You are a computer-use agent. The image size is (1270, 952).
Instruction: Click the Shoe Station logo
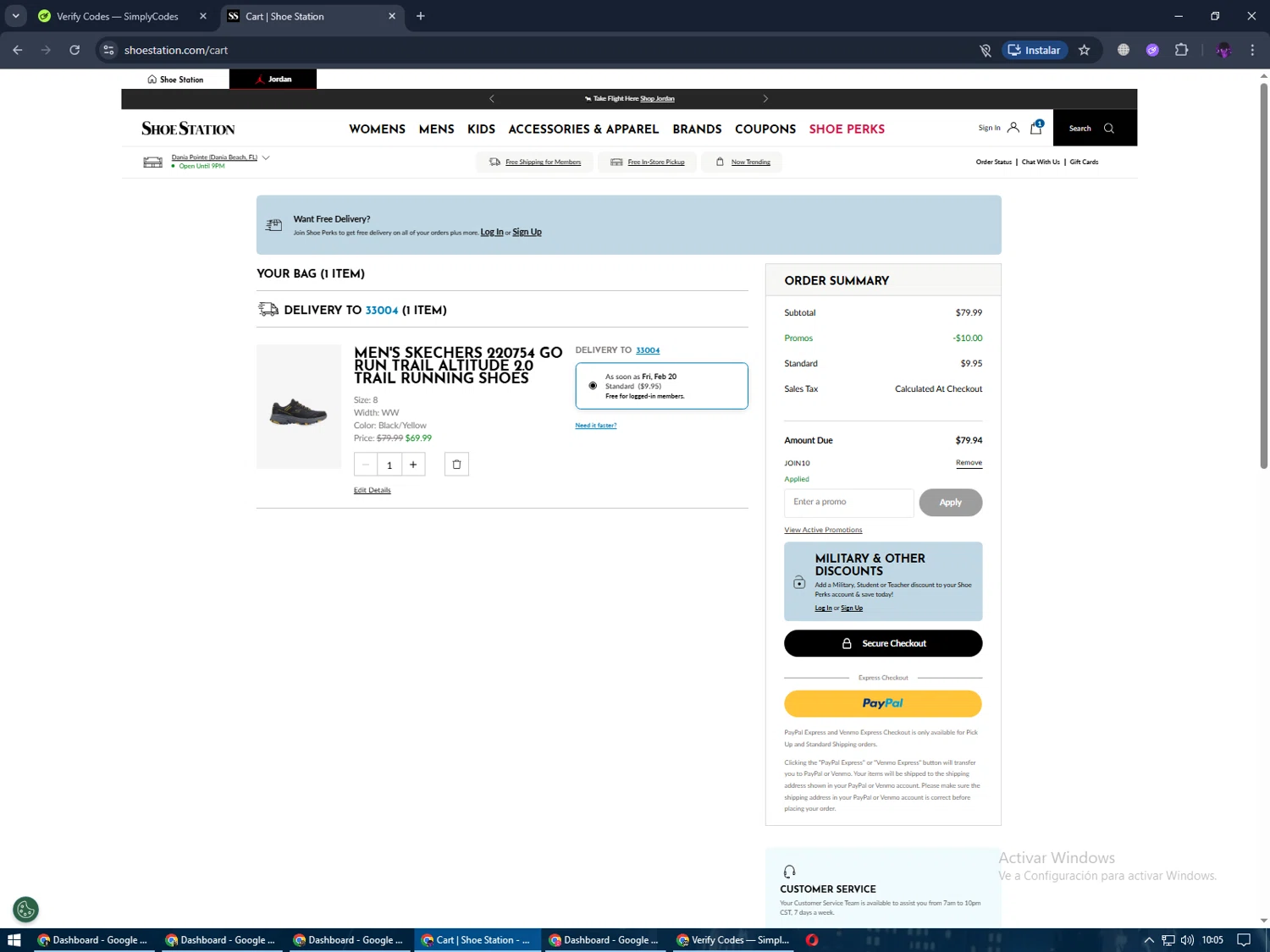click(x=188, y=129)
